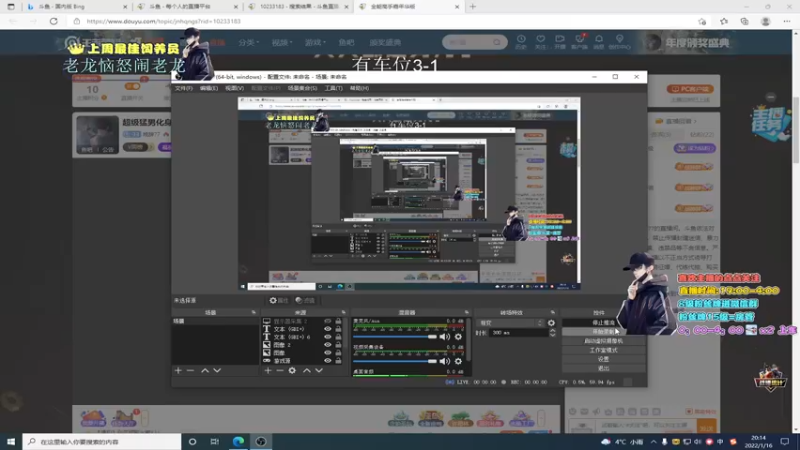Viewport: 800px width, 450px height.
Task: Click the source Filters button
Action: [x=305, y=301]
